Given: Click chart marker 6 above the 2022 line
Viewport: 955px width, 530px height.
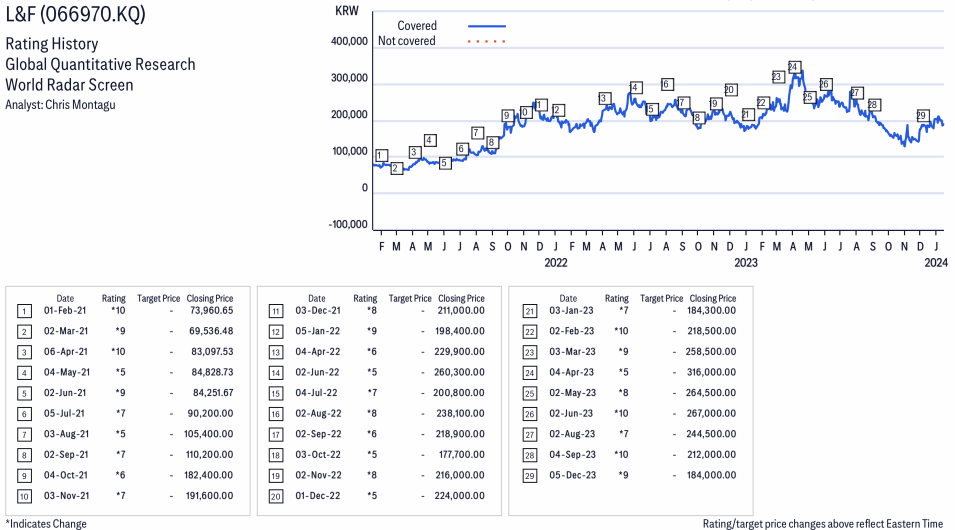Looking at the screenshot, I should pos(667,84).
